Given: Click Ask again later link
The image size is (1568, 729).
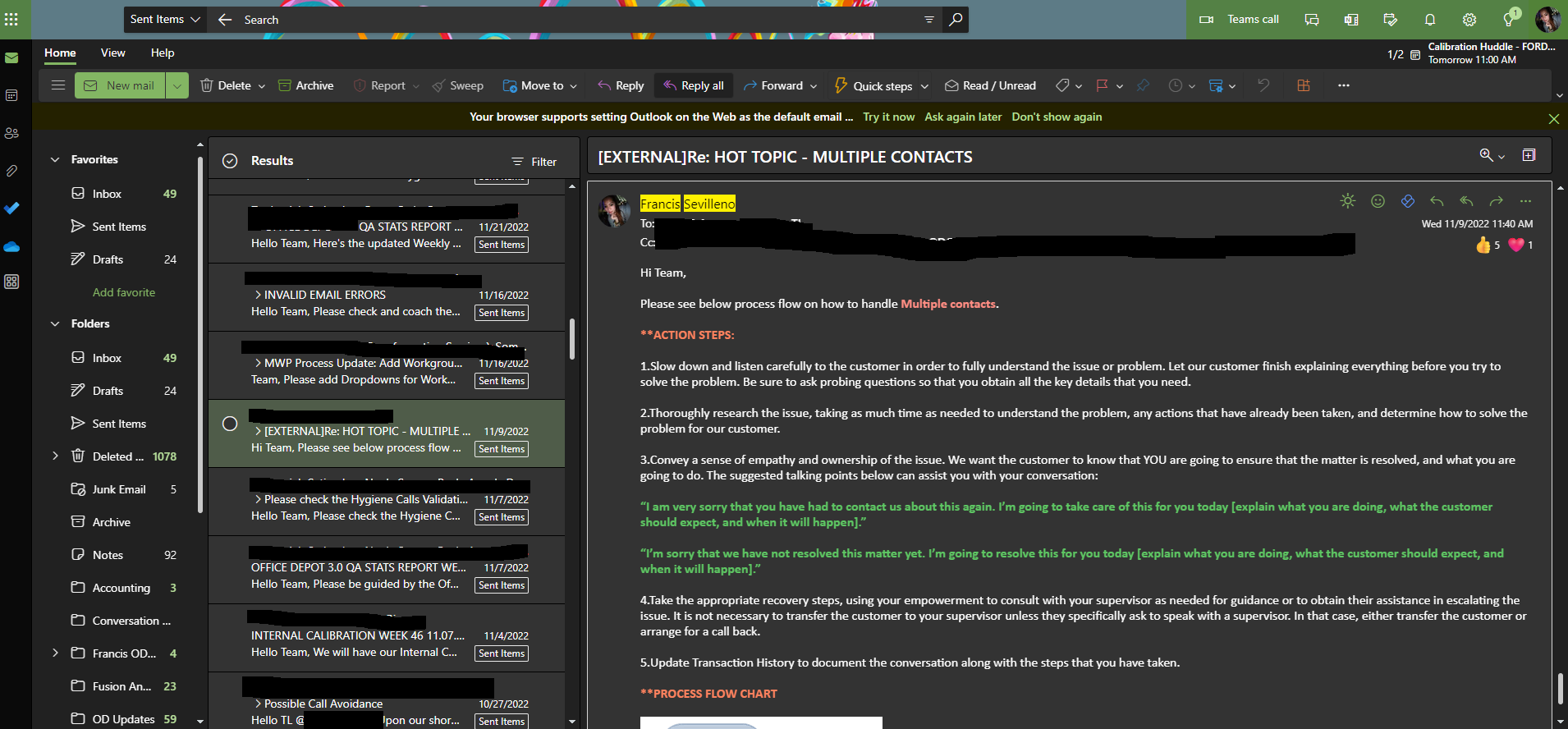Looking at the screenshot, I should coord(963,117).
